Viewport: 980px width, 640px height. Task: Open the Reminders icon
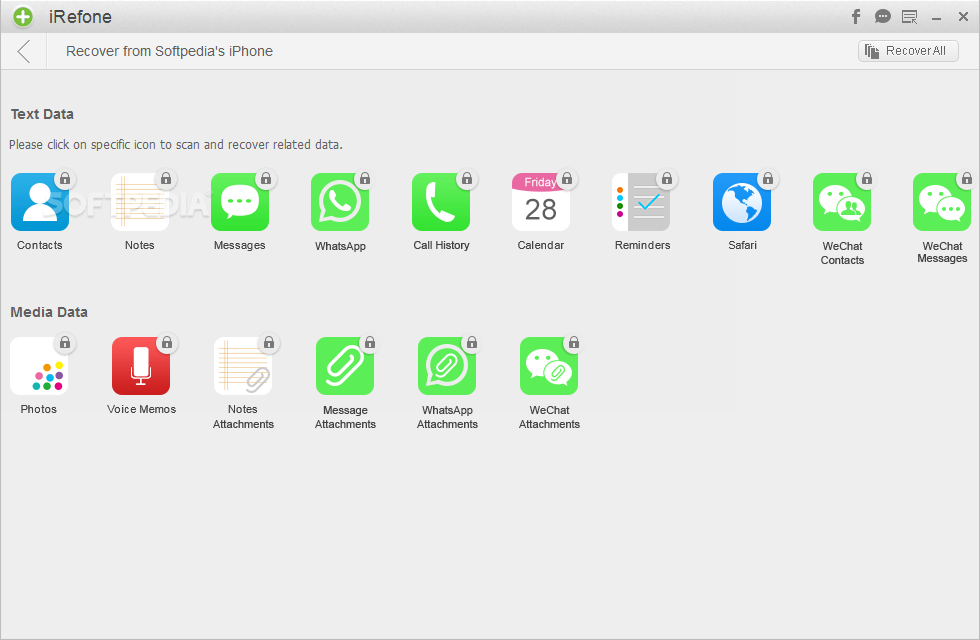pyautogui.click(x=641, y=202)
